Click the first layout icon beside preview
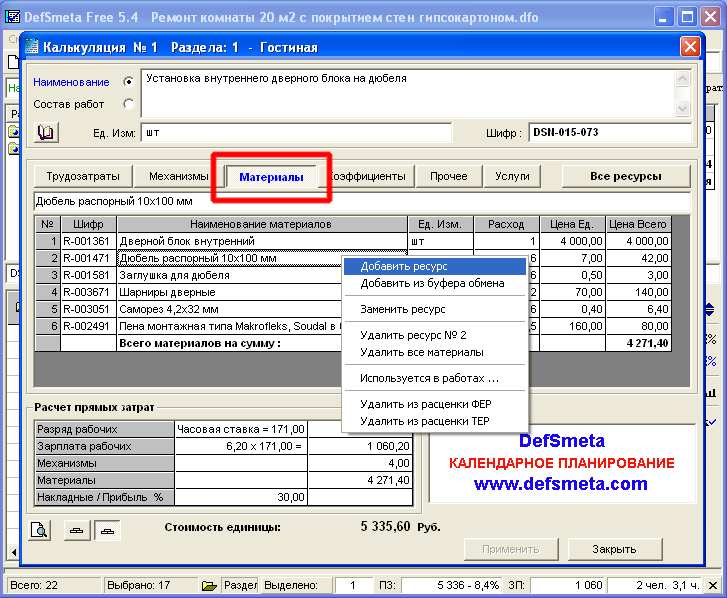The height and width of the screenshot is (598, 727). (x=76, y=529)
